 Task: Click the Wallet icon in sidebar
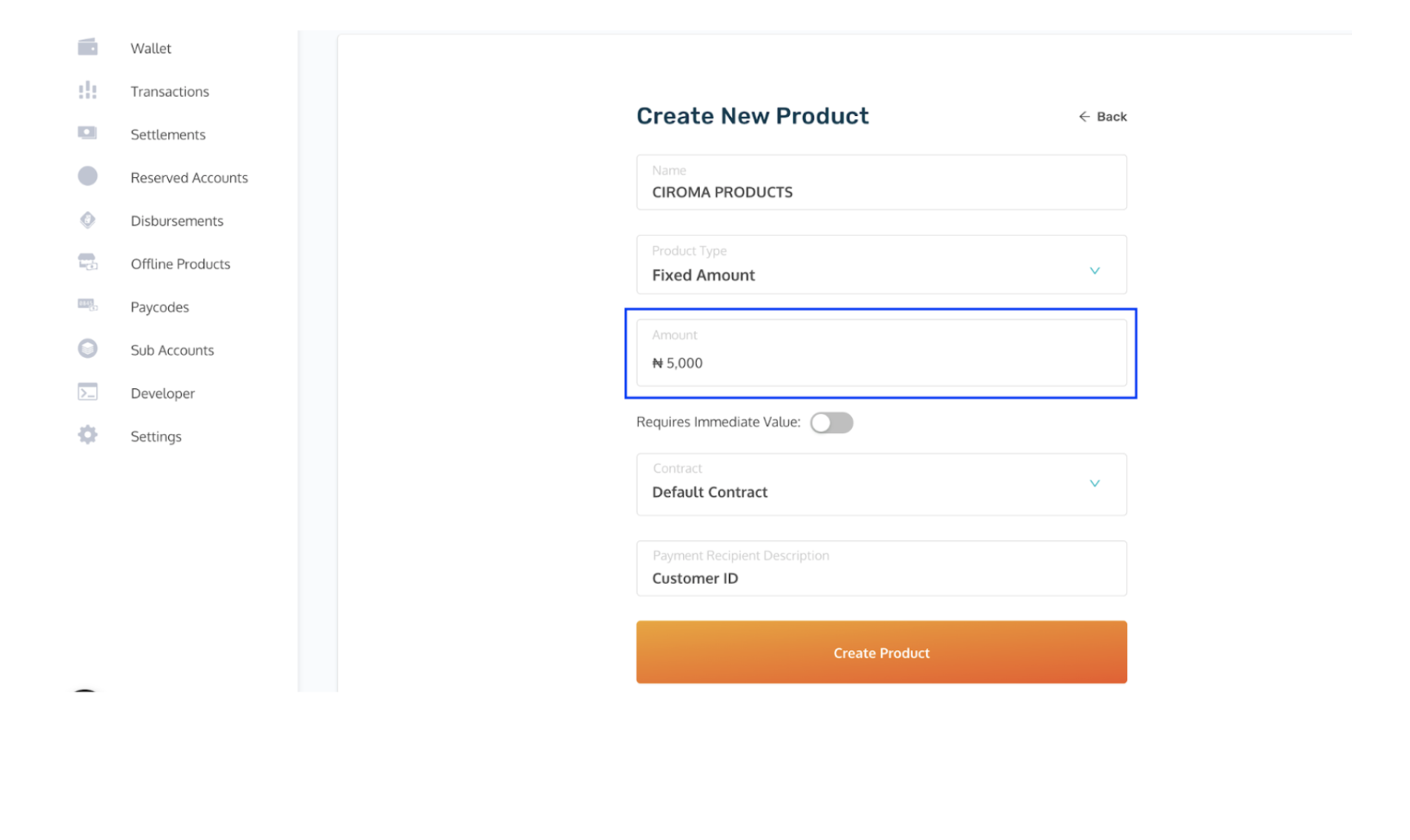click(87, 47)
